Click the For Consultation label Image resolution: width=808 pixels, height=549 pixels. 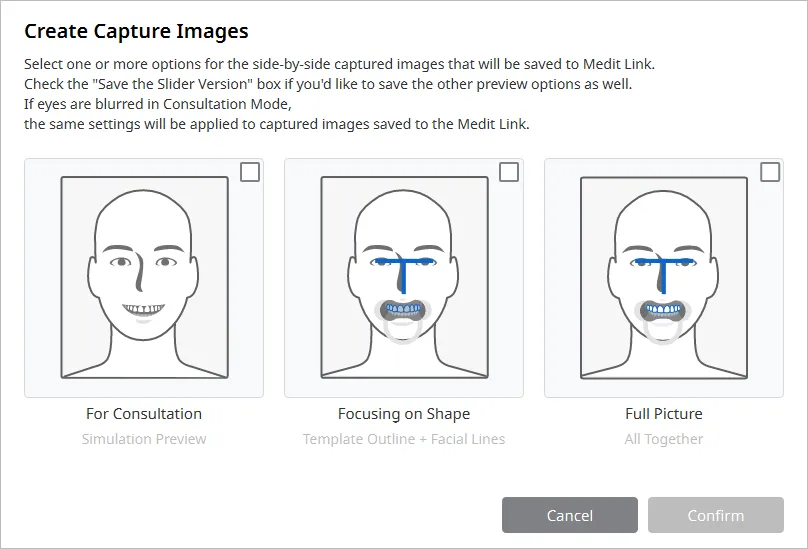pos(144,413)
